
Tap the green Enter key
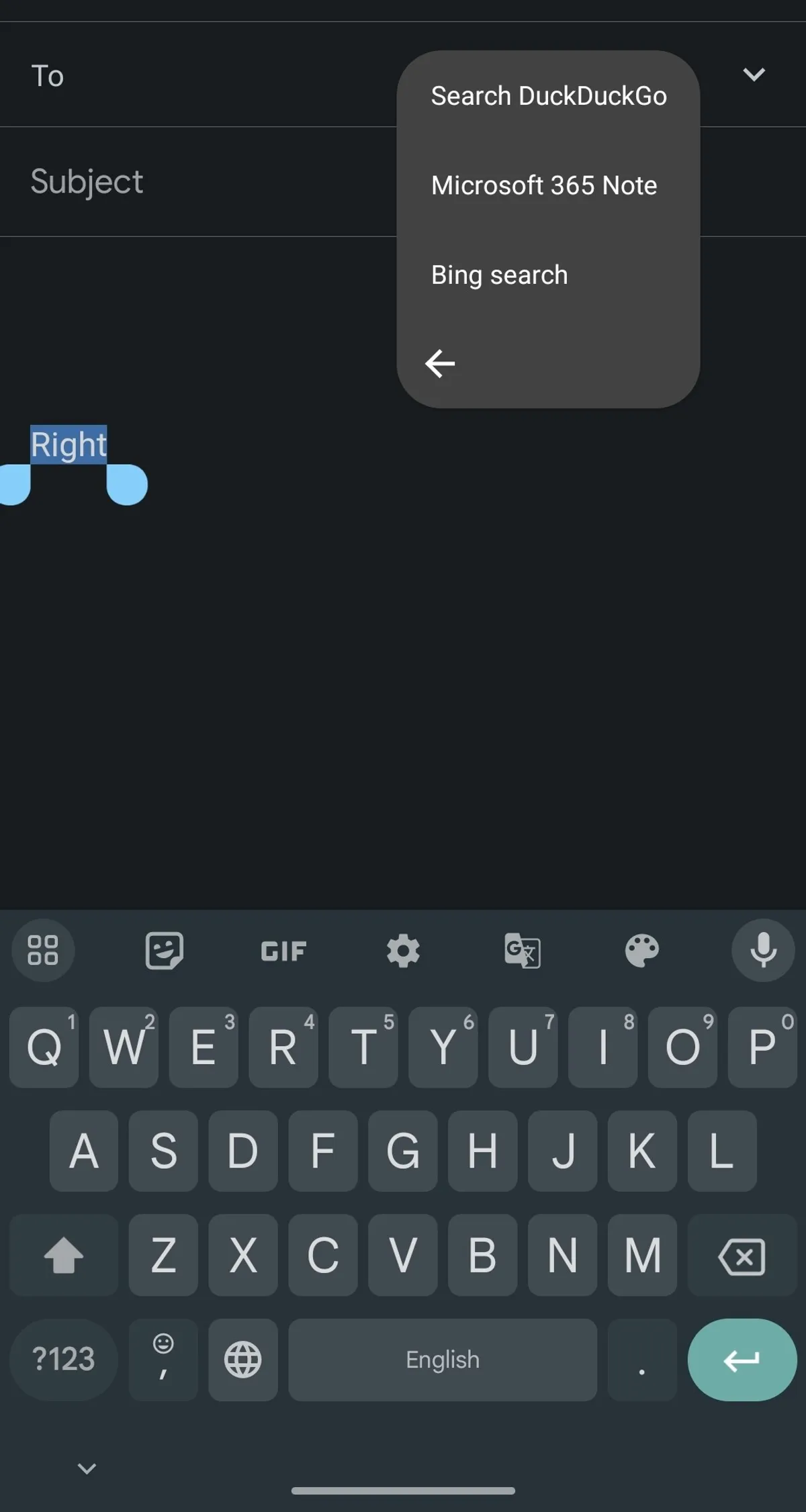coord(742,1360)
